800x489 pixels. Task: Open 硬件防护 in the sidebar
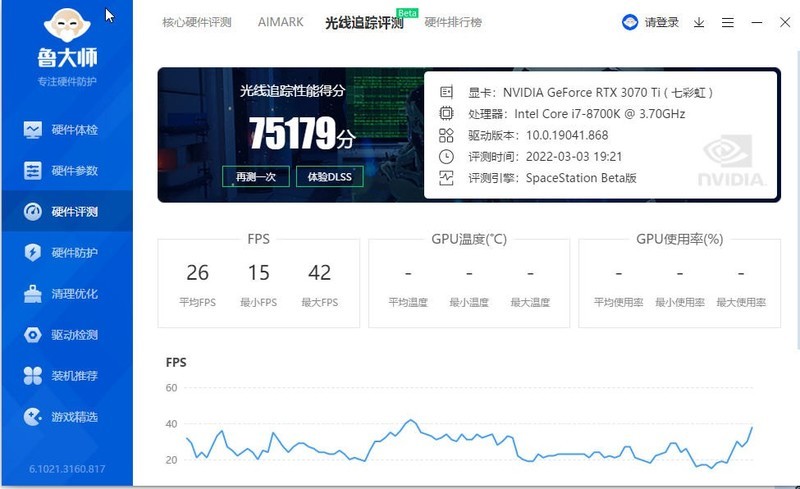[x=67, y=253]
